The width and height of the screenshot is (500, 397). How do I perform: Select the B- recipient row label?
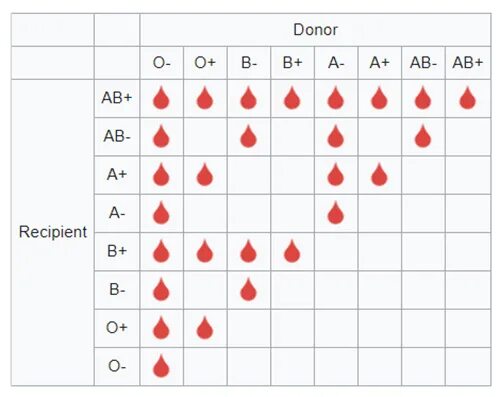click(117, 289)
